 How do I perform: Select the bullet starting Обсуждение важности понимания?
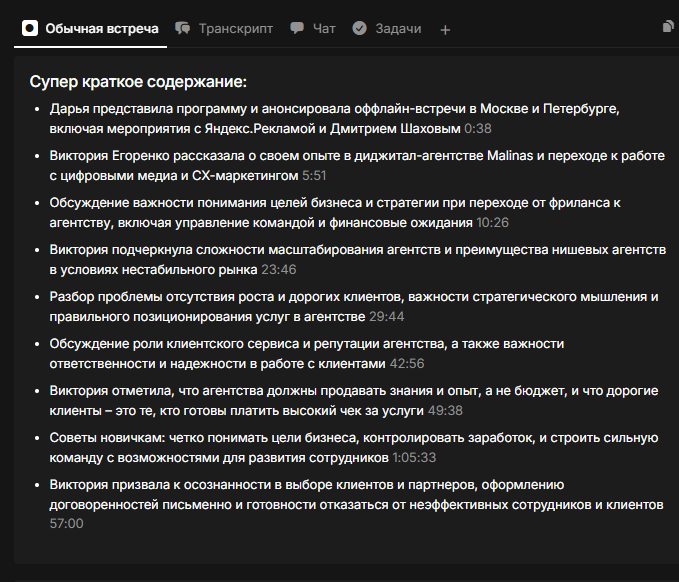click(335, 213)
